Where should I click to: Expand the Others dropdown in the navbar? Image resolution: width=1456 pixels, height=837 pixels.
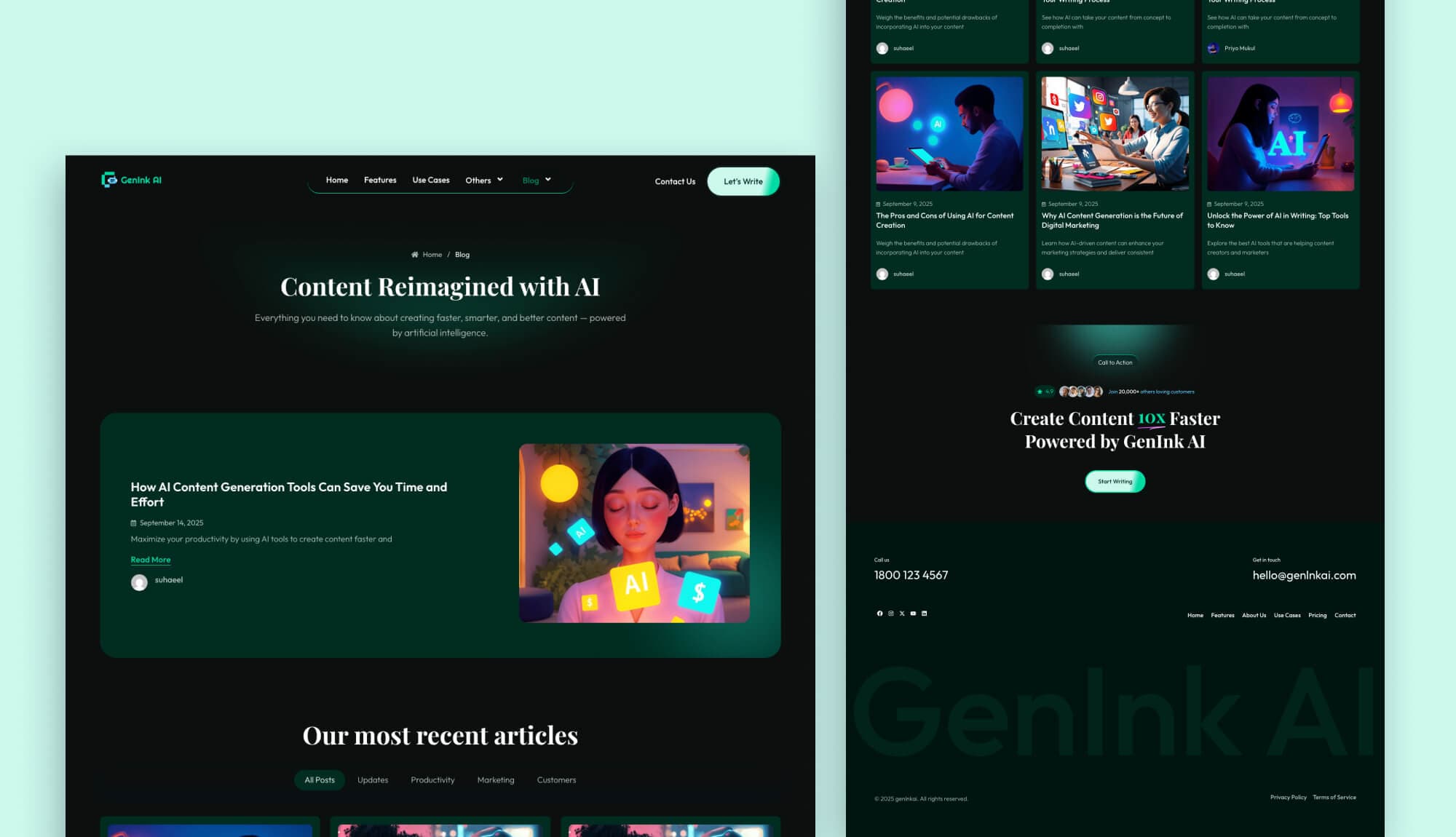[483, 180]
